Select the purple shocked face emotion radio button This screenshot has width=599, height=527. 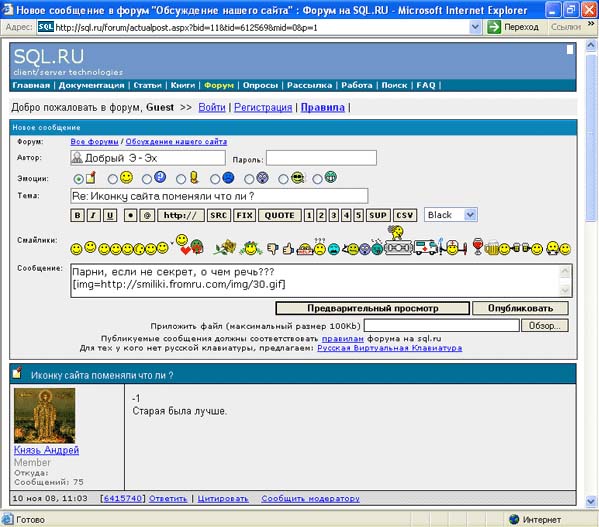pyautogui.click(x=249, y=179)
